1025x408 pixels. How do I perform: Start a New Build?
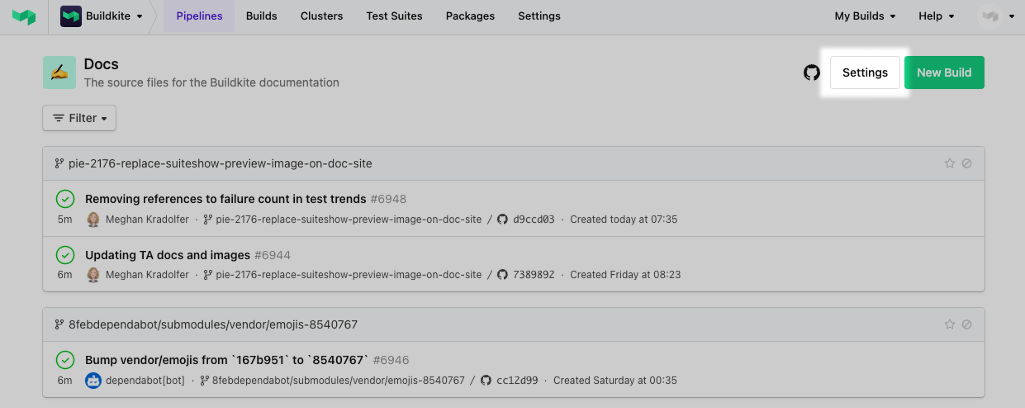[944, 73]
